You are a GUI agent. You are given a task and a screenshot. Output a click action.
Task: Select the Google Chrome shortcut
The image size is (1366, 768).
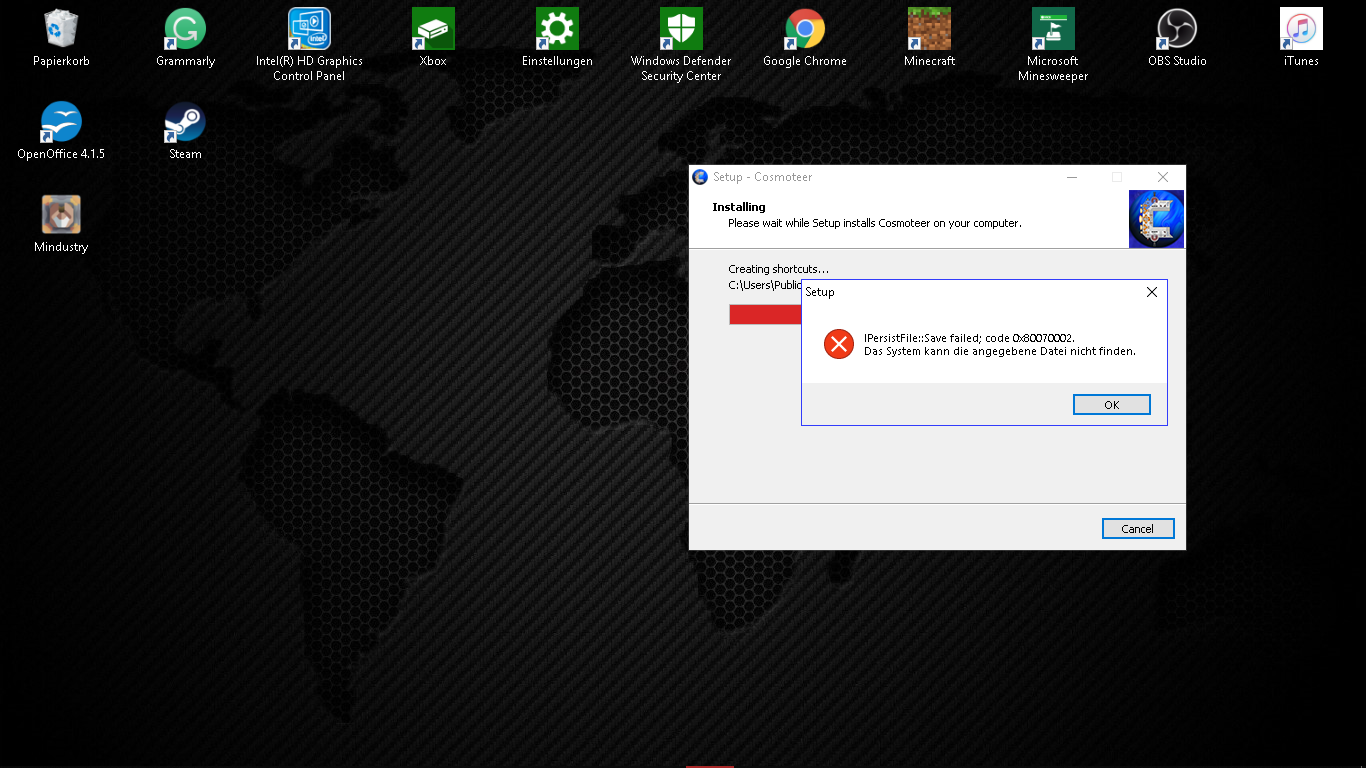click(805, 30)
